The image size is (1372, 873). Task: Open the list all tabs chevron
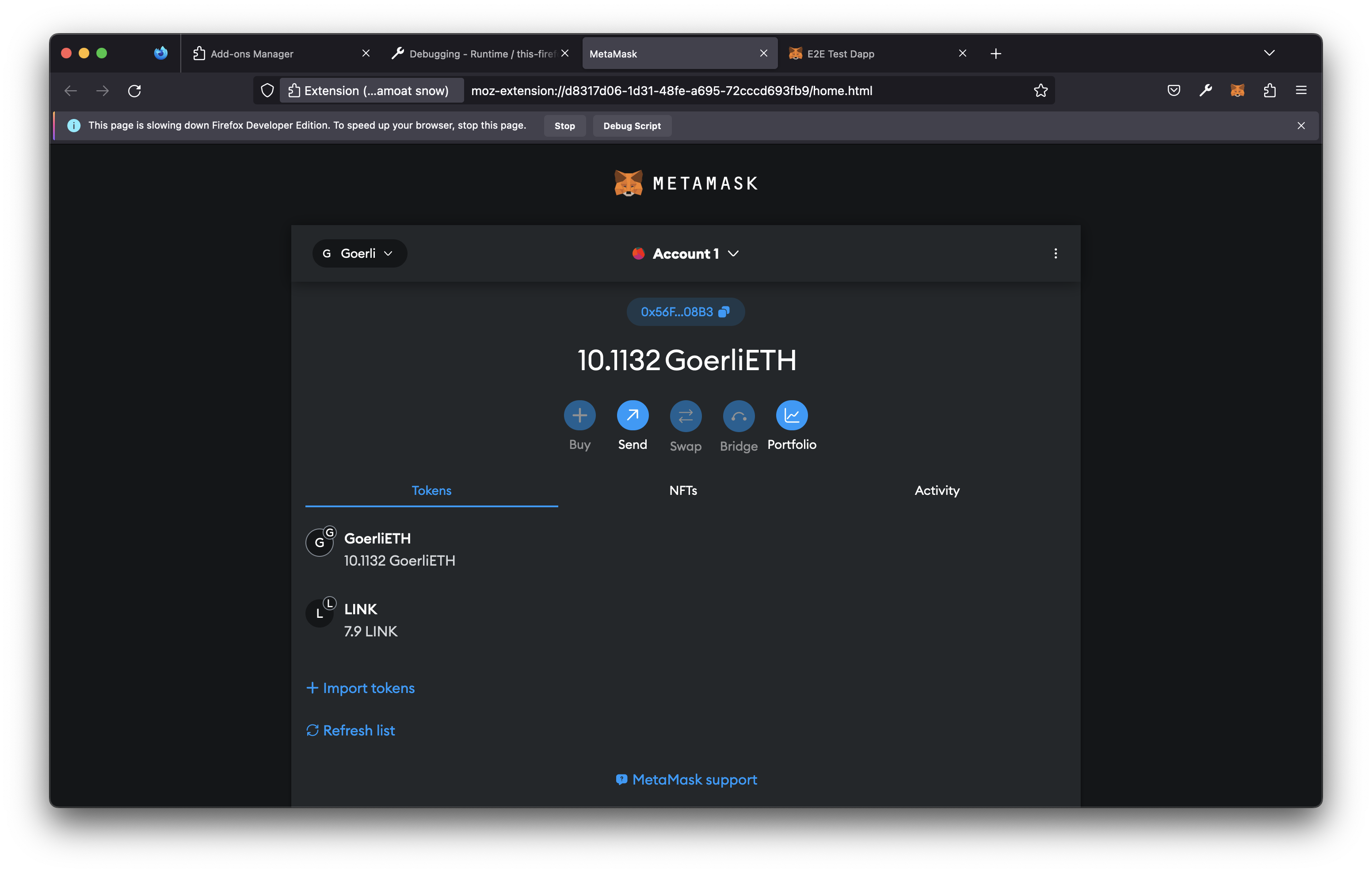pos(1269,53)
